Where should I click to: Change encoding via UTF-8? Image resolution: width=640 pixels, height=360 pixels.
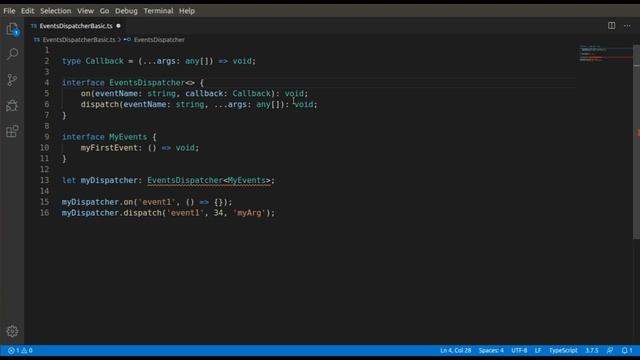click(519, 351)
